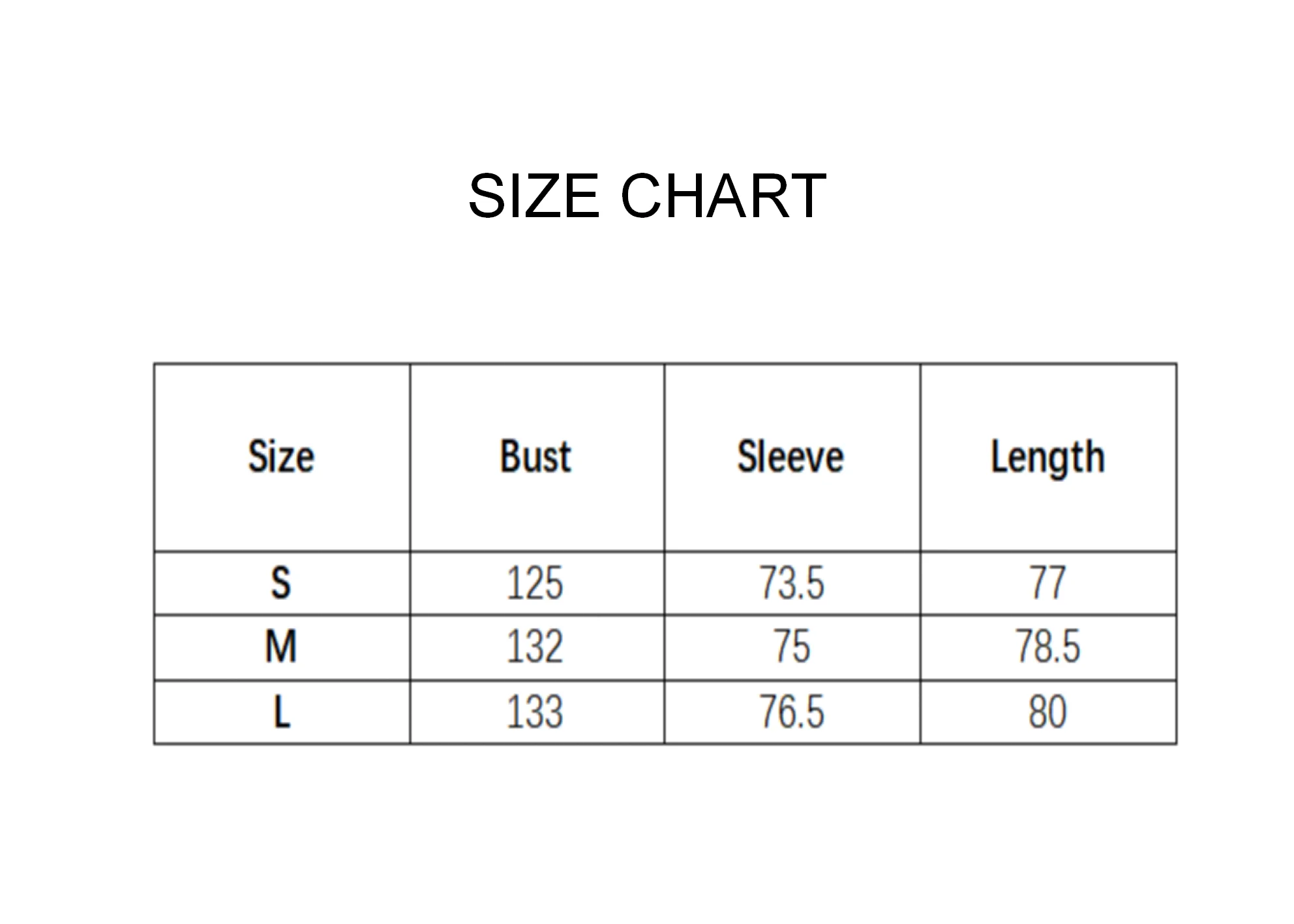Choose the length value 78.5
Image resolution: width=1294 pixels, height=924 pixels.
tap(1047, 647)
